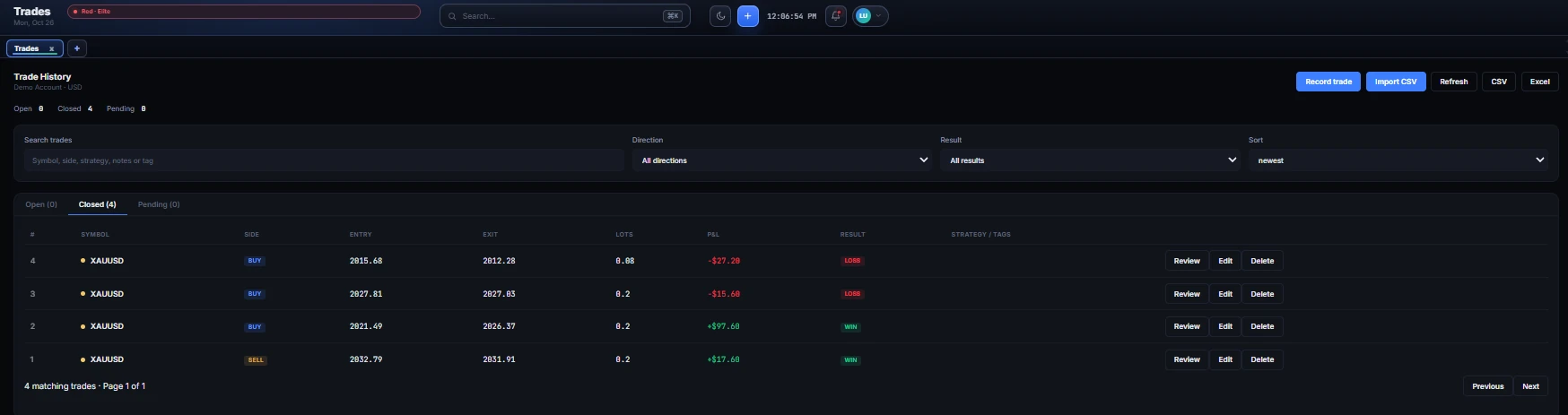Delete trade number 4
This screenshot has height=415, width=1568.
pyautogui.click(x=1262, y=261)
